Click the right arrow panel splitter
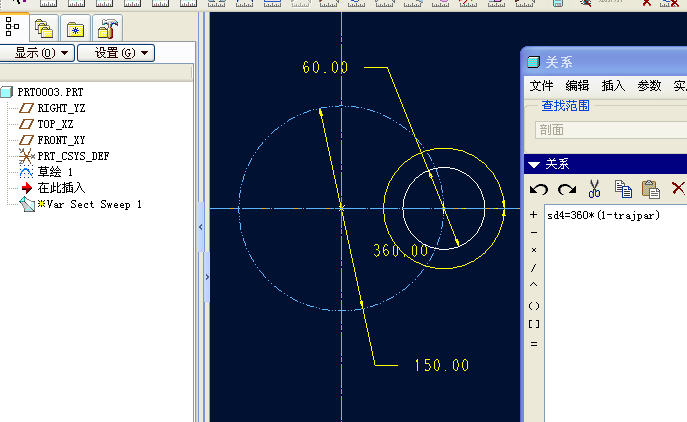 [x=207, y=277]
